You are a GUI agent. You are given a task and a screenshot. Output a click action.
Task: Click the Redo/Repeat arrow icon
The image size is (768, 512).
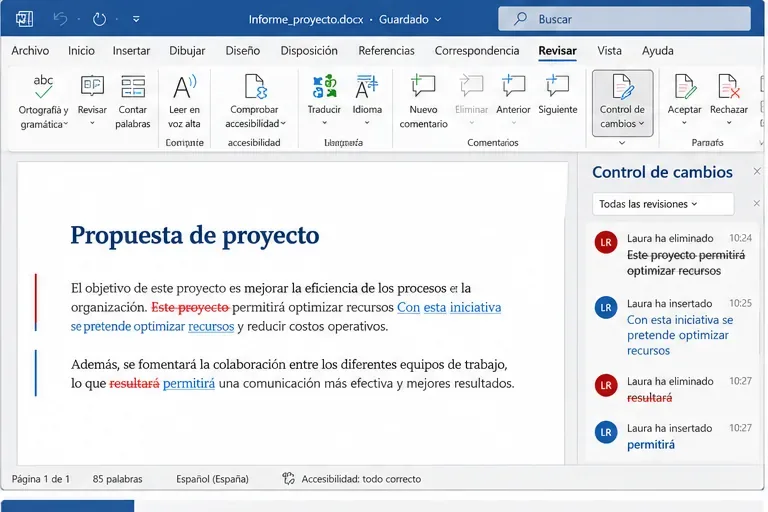tap(99, 19)
